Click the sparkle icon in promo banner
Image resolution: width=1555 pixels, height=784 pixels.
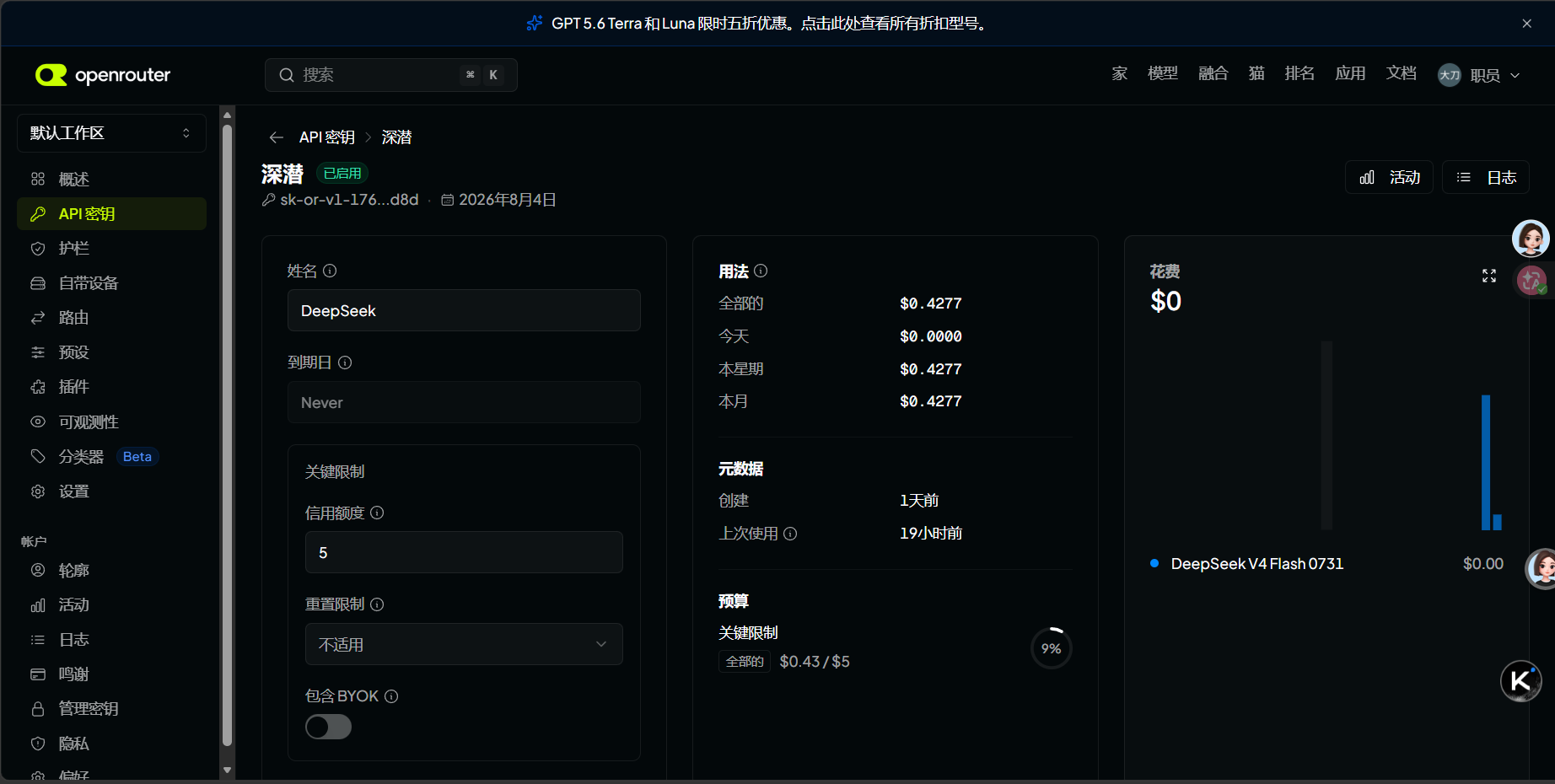[535, 24]
